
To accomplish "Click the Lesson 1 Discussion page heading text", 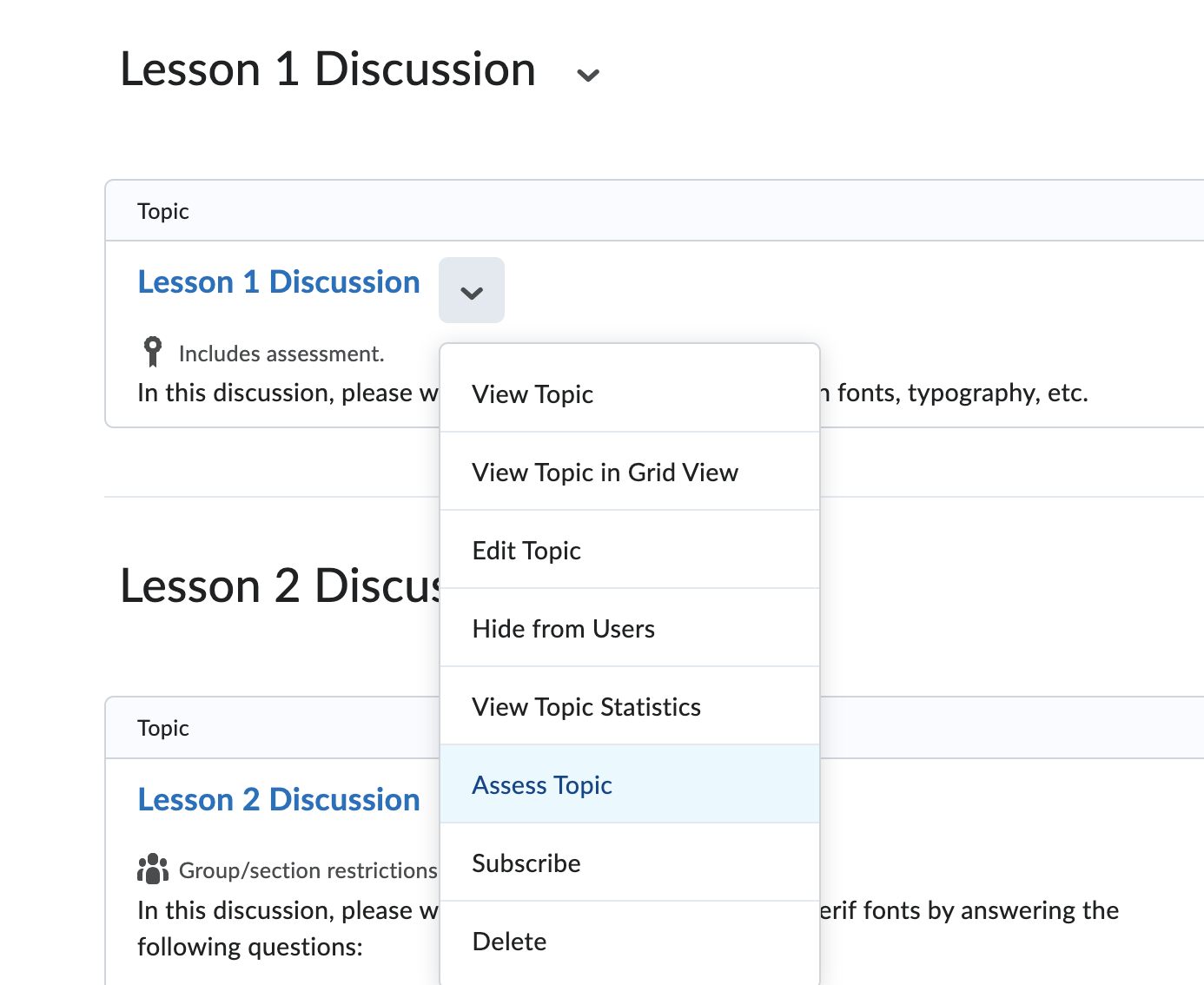I will (x=327, y=69).
